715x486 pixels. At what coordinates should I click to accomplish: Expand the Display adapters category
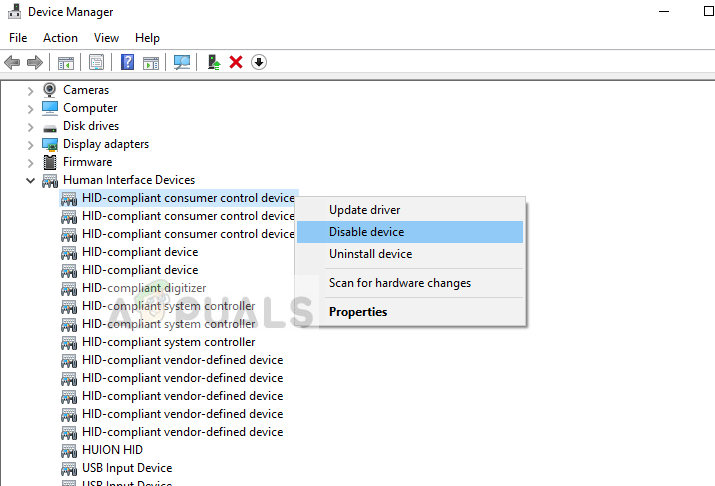[x=30, y=145]
